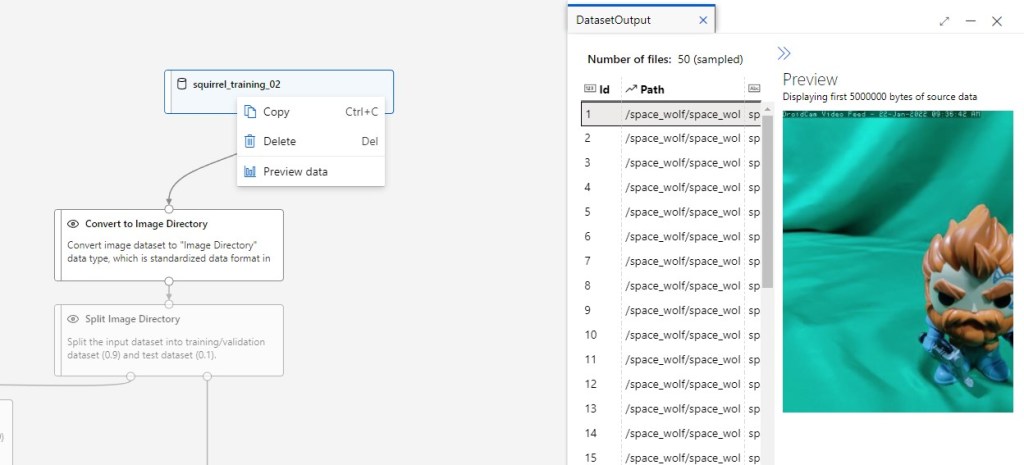This screenshot has height=465, width=1024.
Task: Click the file list vertical scrollbar thumb
Action: (767, 201)
